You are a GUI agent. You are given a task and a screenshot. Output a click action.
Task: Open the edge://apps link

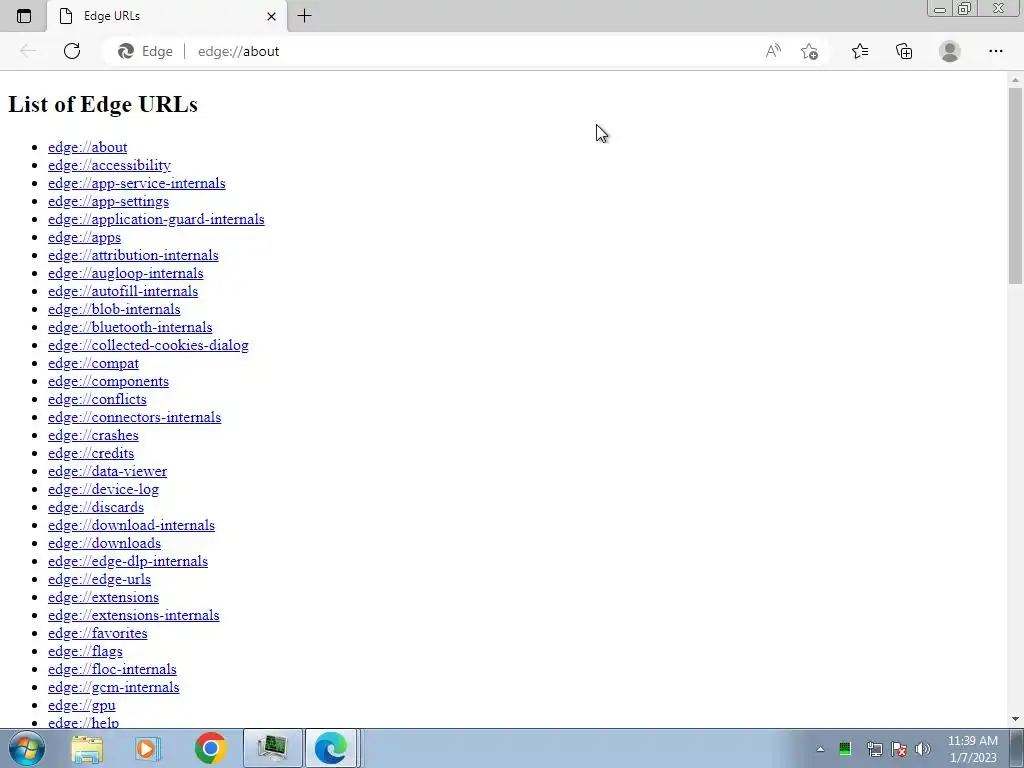point(84,238)
